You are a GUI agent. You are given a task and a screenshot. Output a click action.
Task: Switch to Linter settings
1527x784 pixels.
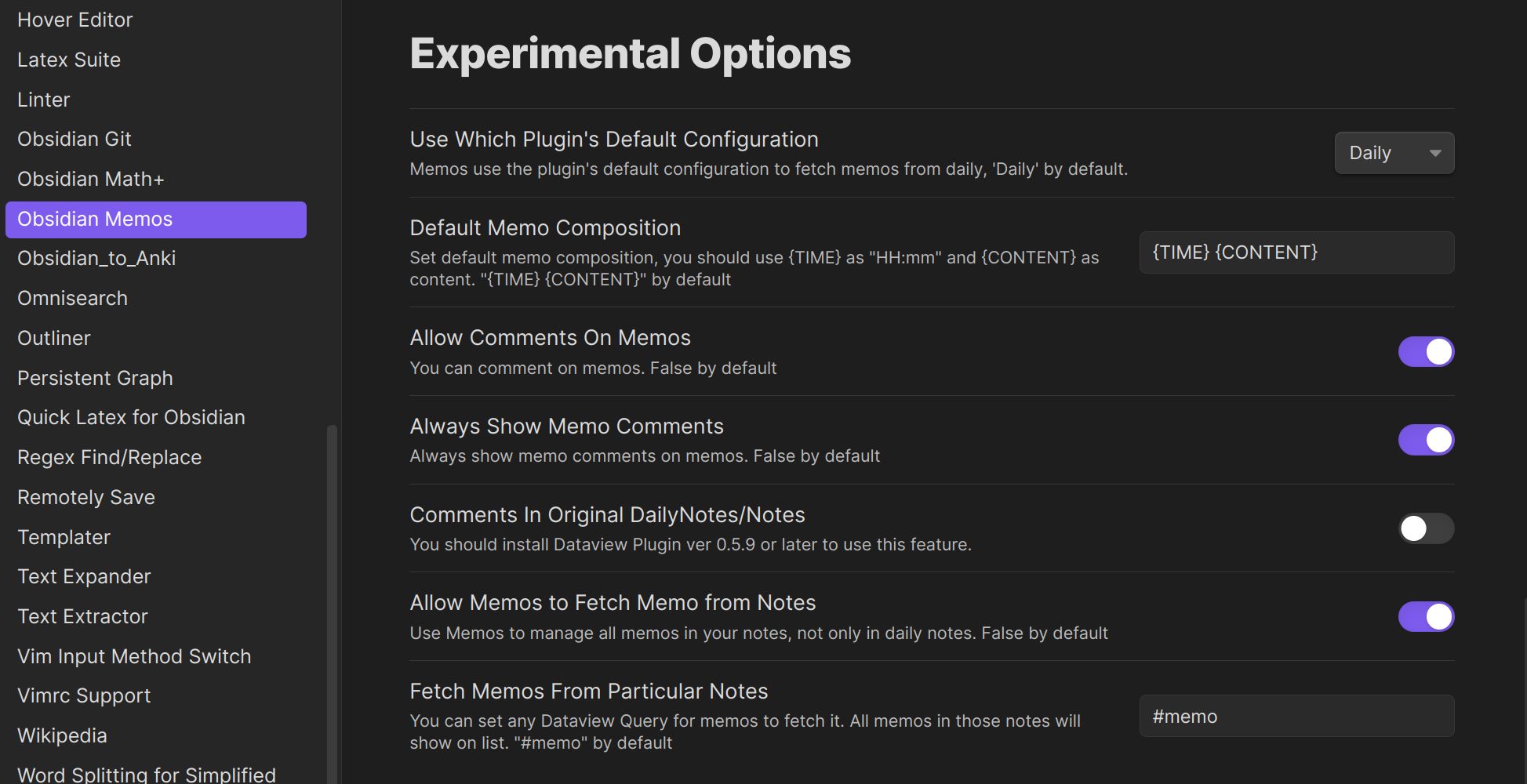[43, 100]
